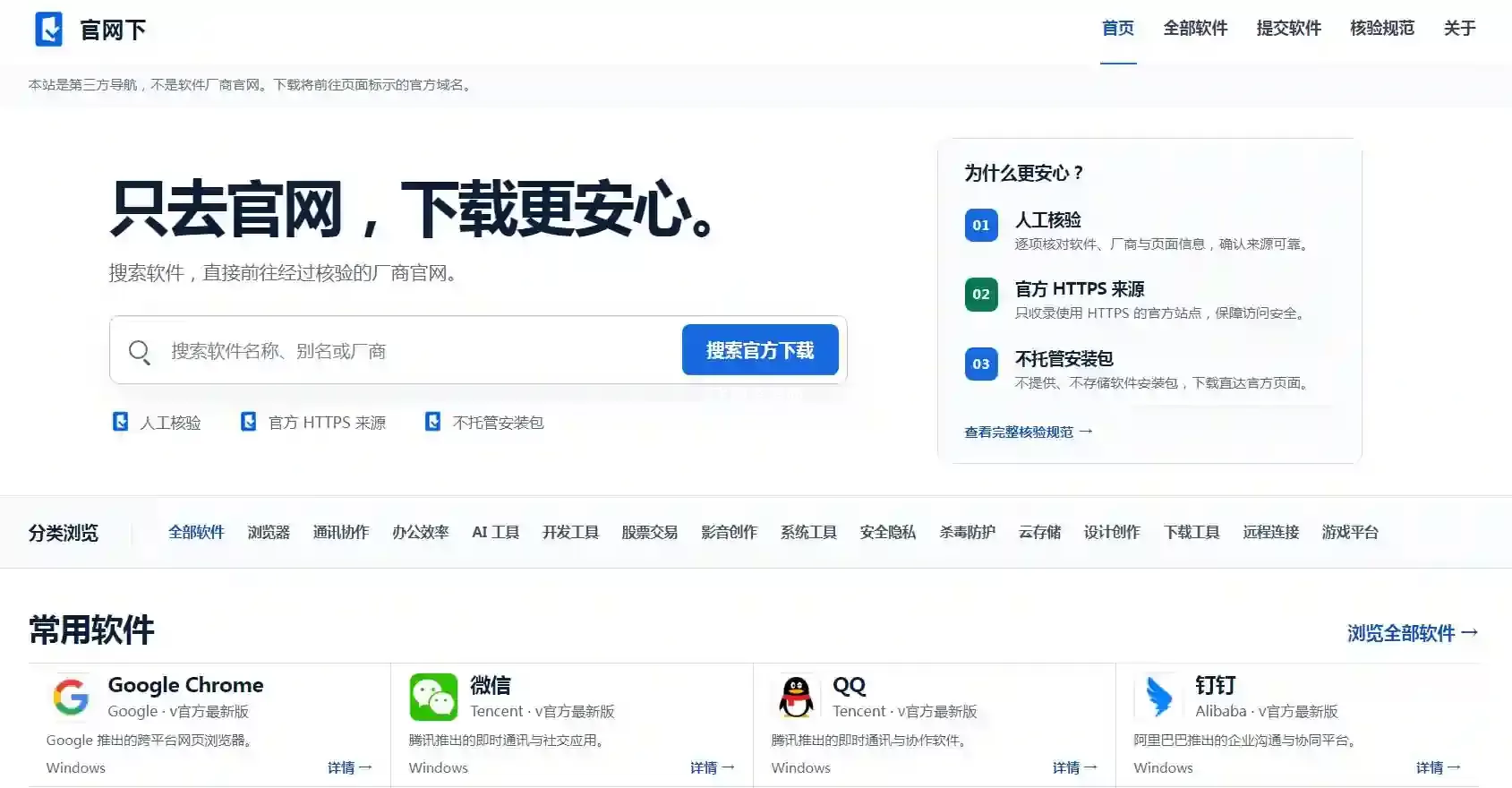Viewport: 1512px width, 788px height.
Task: Click the 为什么更安心？ panel heading
Action: (1024, 173)
